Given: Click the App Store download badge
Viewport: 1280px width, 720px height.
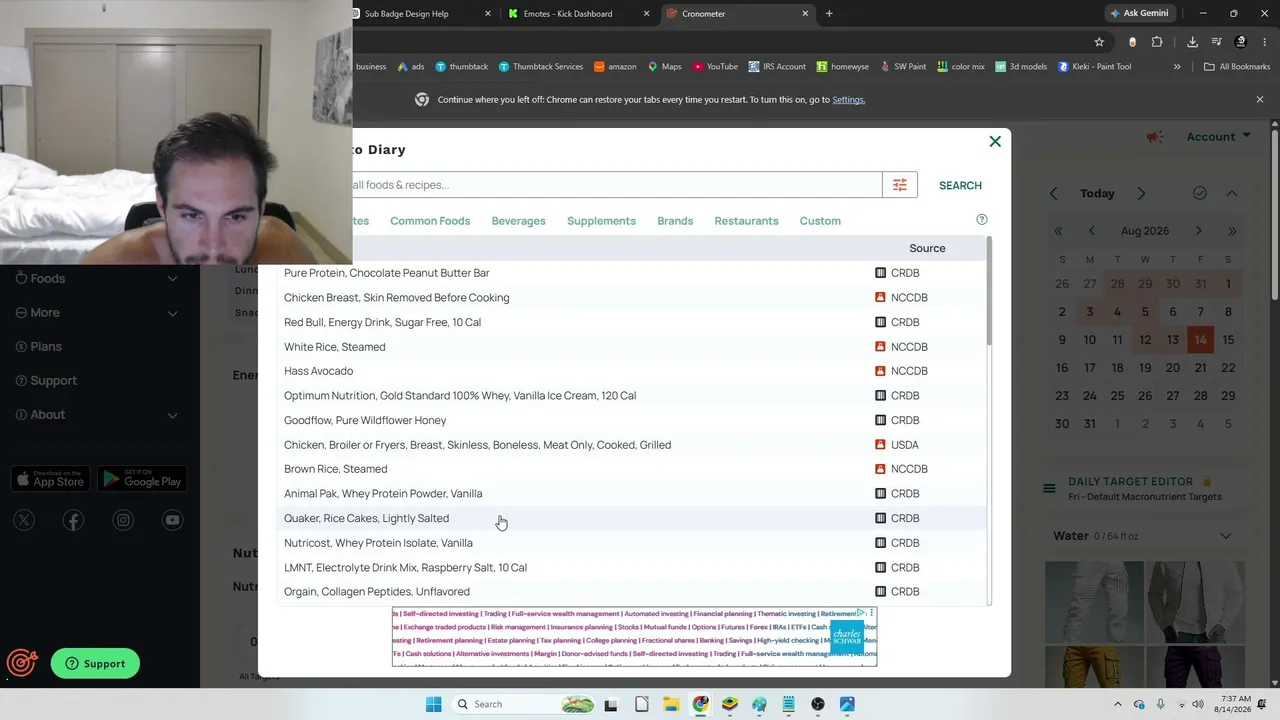Looking at the screenshot, I should (x=50, y=479).
